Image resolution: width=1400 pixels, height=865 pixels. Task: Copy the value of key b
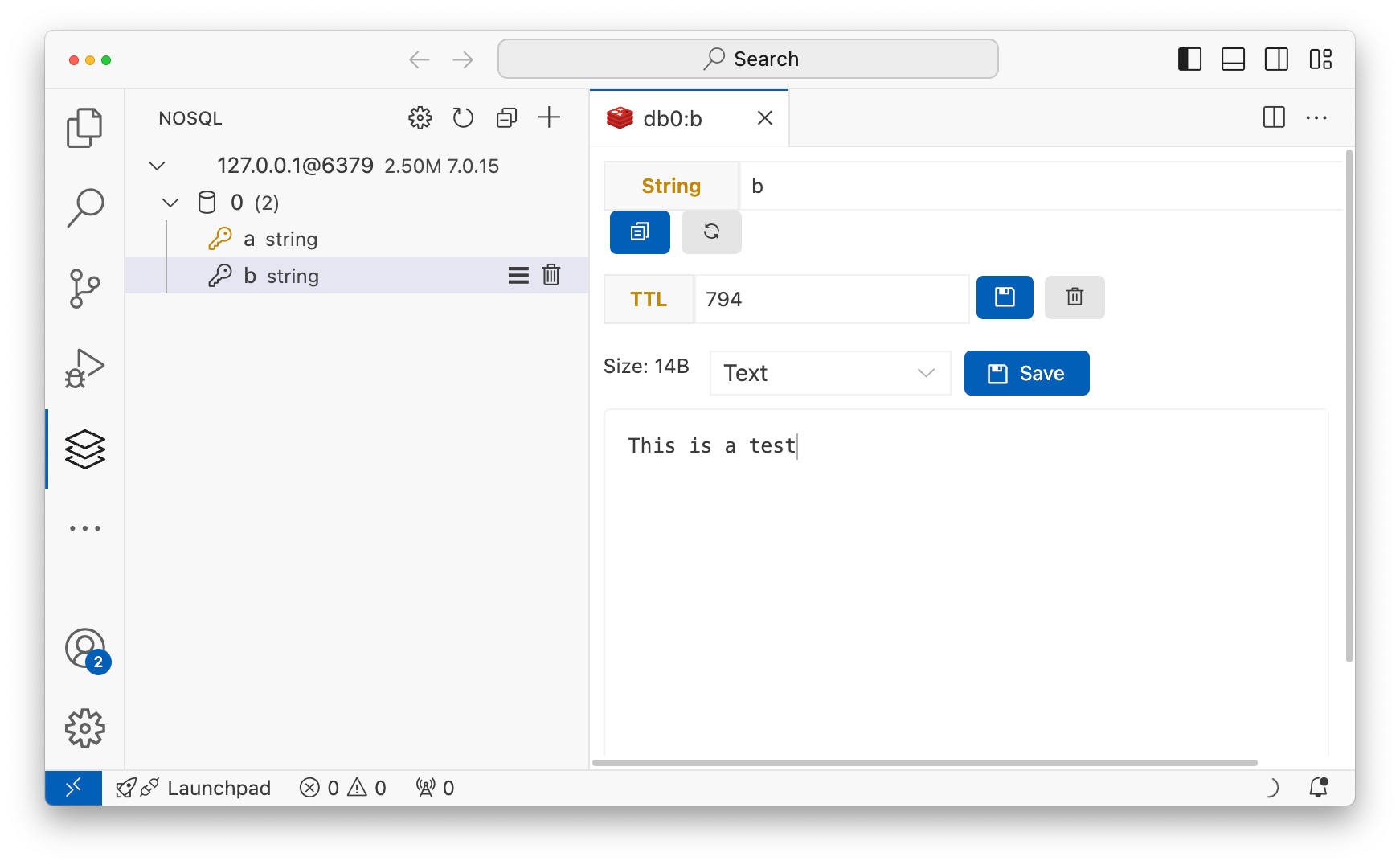[x=640, y=232]
